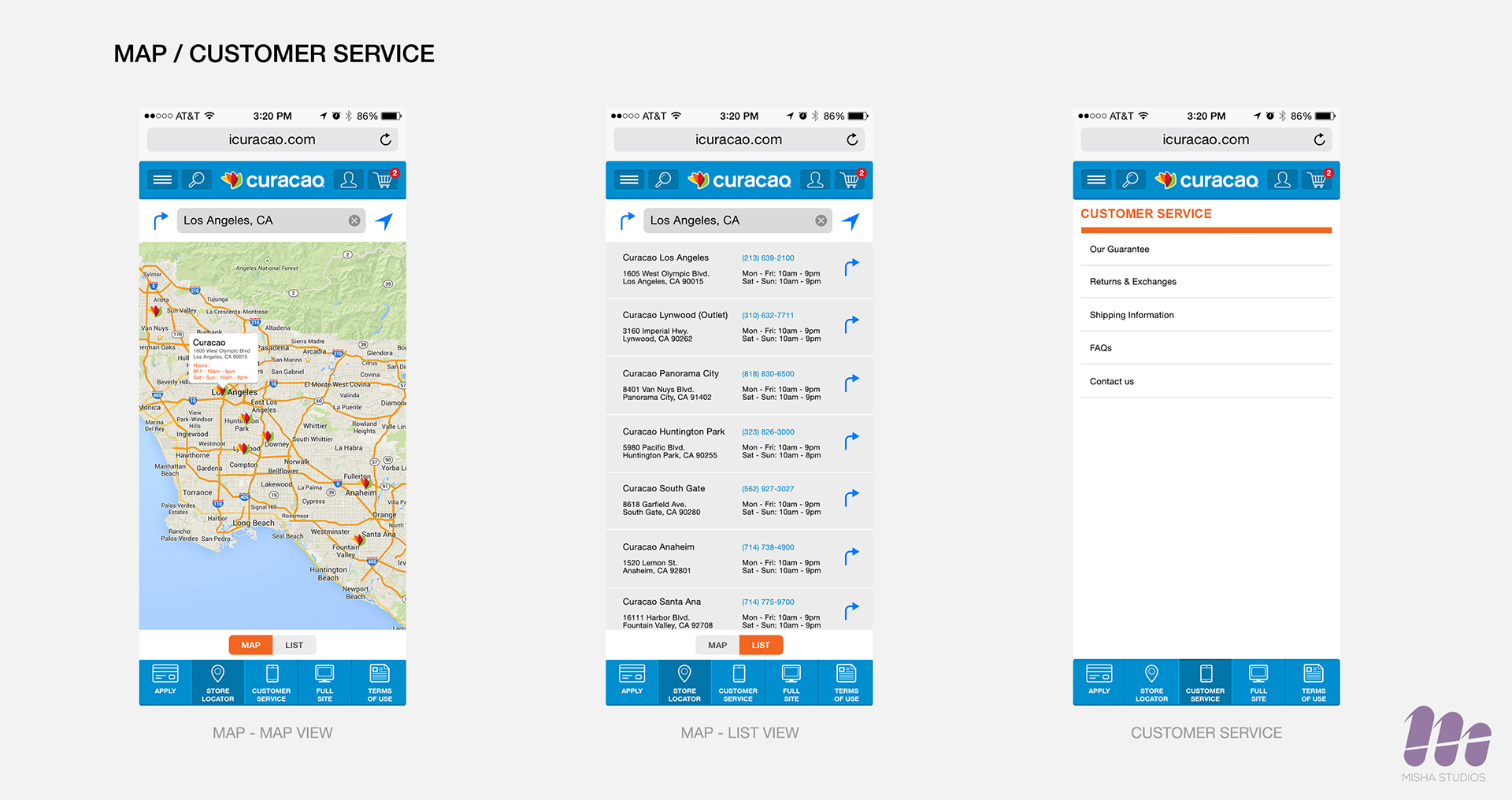
Task: Click icuracao.com address bar in Customer Service screen
Action: click(x=1206, y=139)
